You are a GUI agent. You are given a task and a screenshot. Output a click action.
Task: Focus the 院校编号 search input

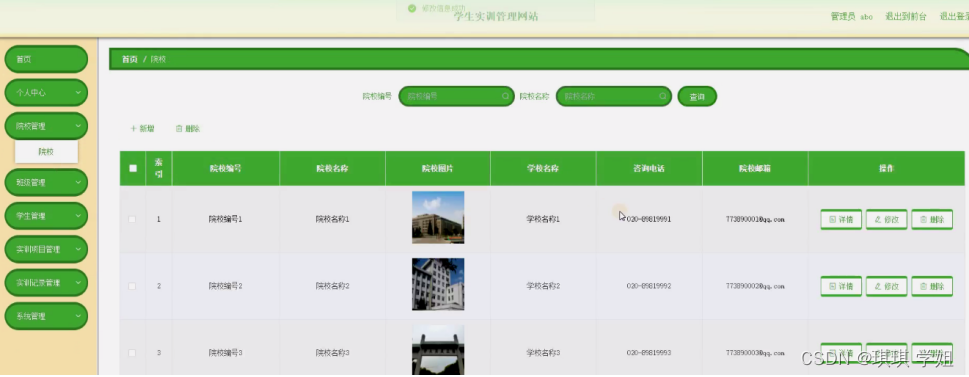coord(457,96)
